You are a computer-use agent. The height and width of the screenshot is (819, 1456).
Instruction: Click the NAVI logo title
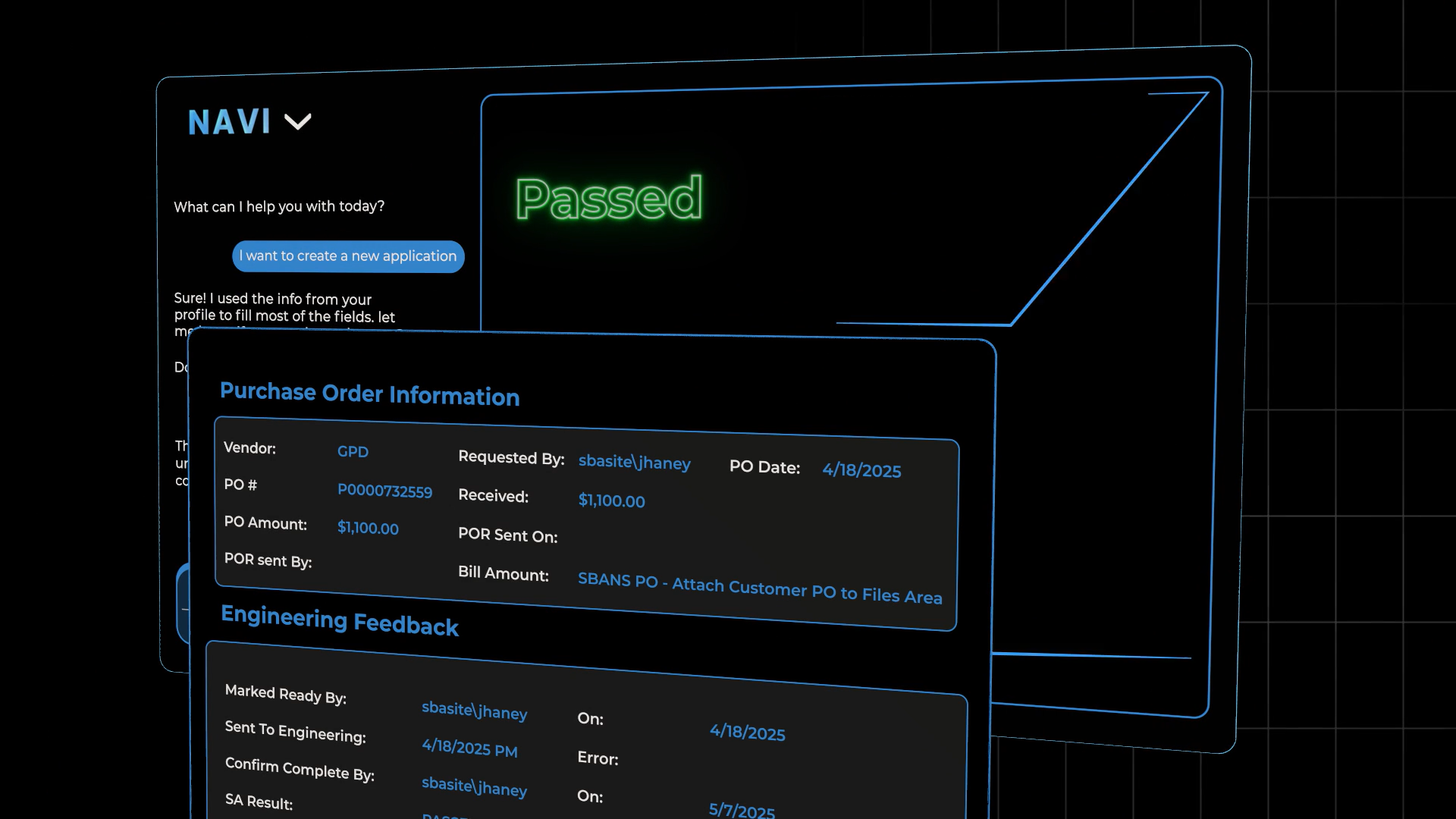click(229, 122)
